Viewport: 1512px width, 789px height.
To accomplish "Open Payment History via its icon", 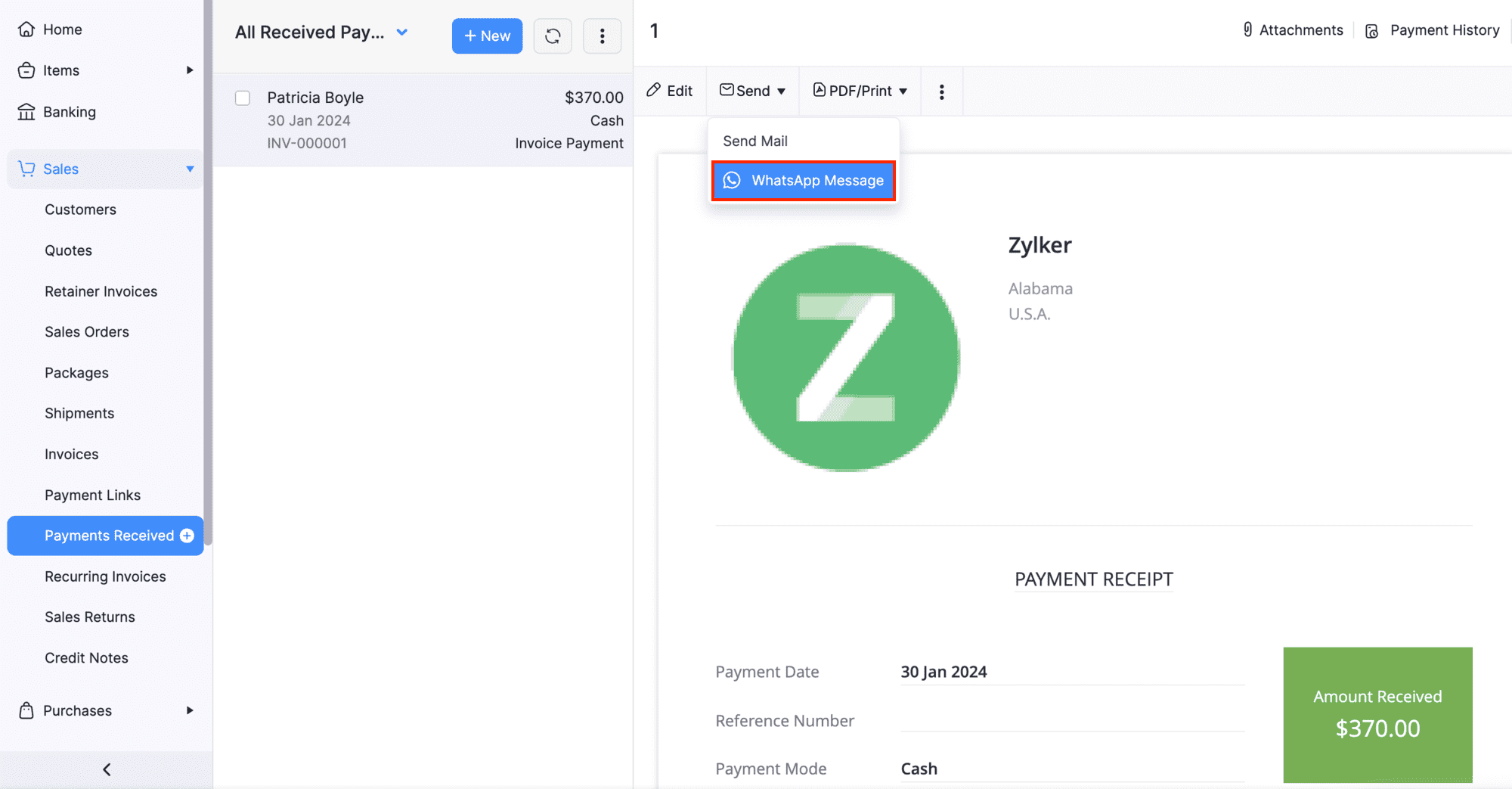I will (x=1371, y=31).
